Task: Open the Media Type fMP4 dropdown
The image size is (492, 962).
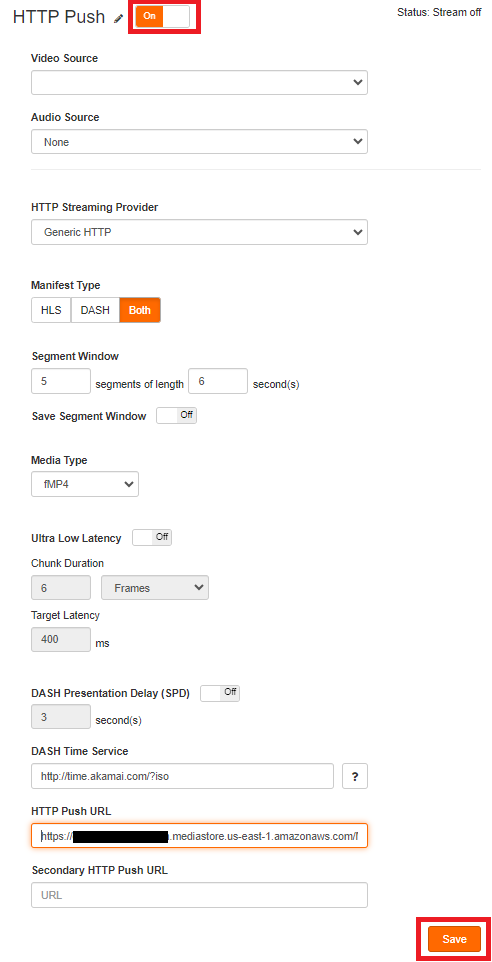Action: coord(85,484)
